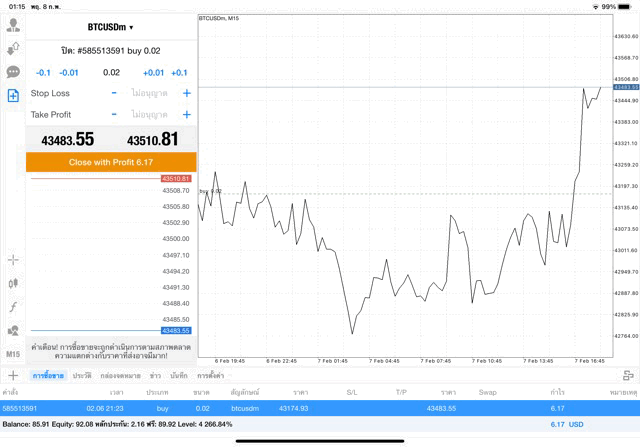This screenshot has height=447, width=640.
Task: Open the M15 timeframe selector
Action: click(13, 354)
